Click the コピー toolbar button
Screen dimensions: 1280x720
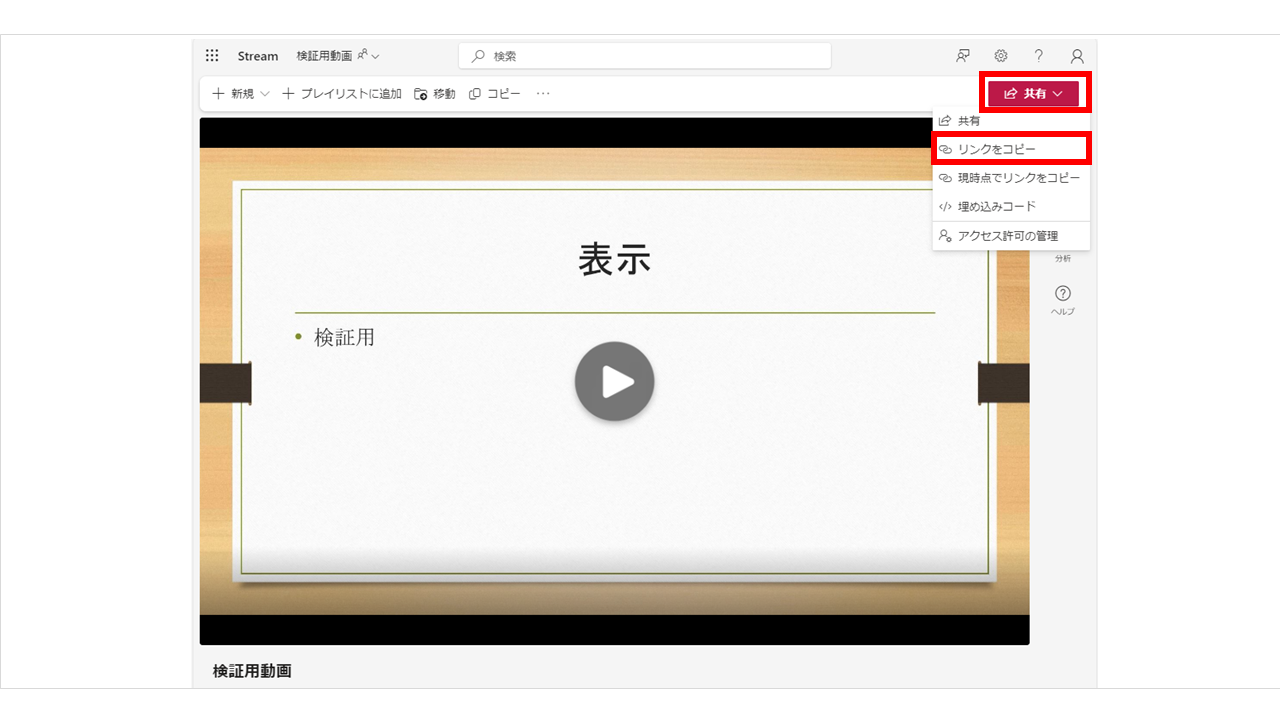point(495,94)
